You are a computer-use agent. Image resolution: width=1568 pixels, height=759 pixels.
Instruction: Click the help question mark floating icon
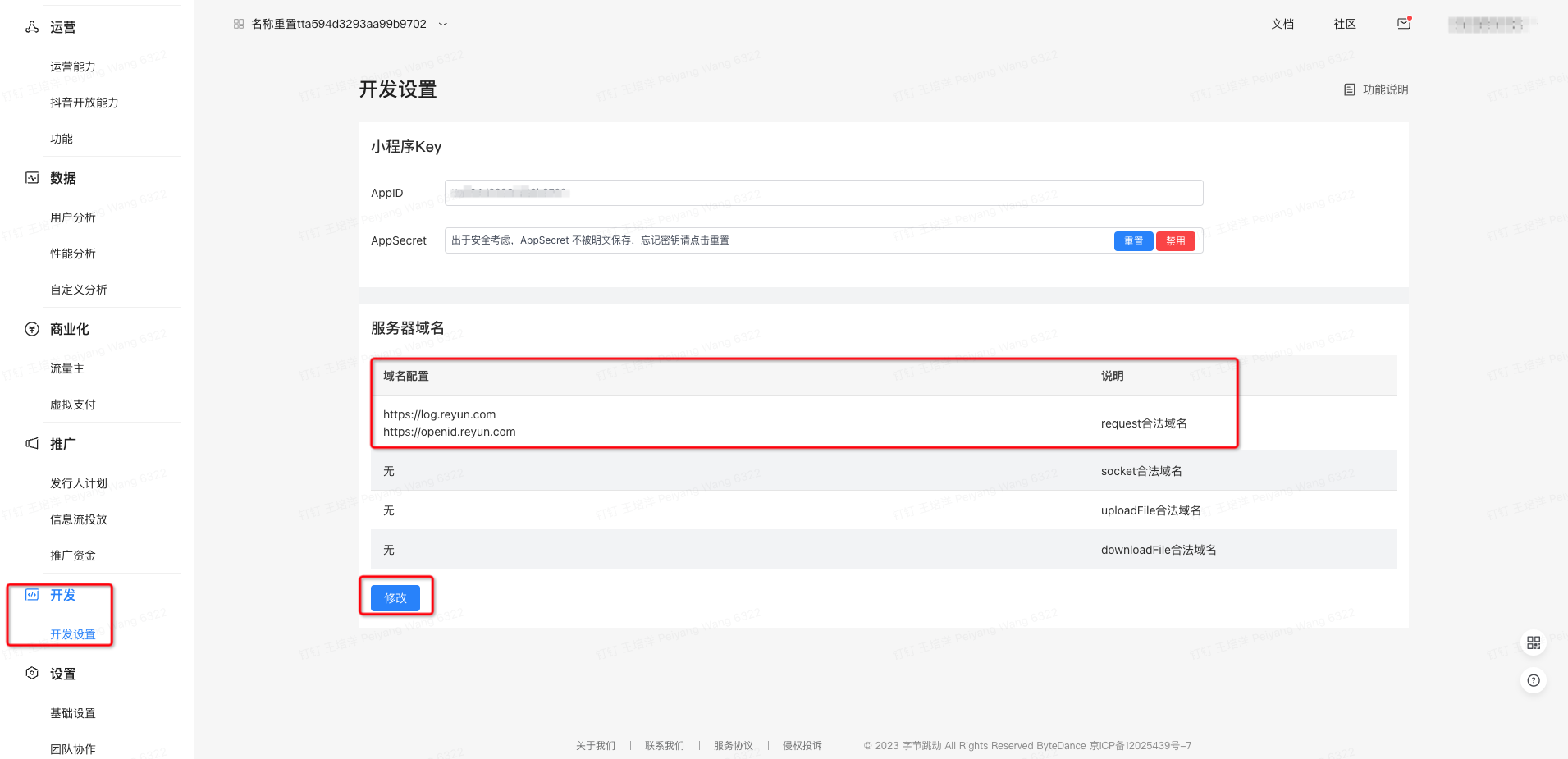click(1533, 680)
